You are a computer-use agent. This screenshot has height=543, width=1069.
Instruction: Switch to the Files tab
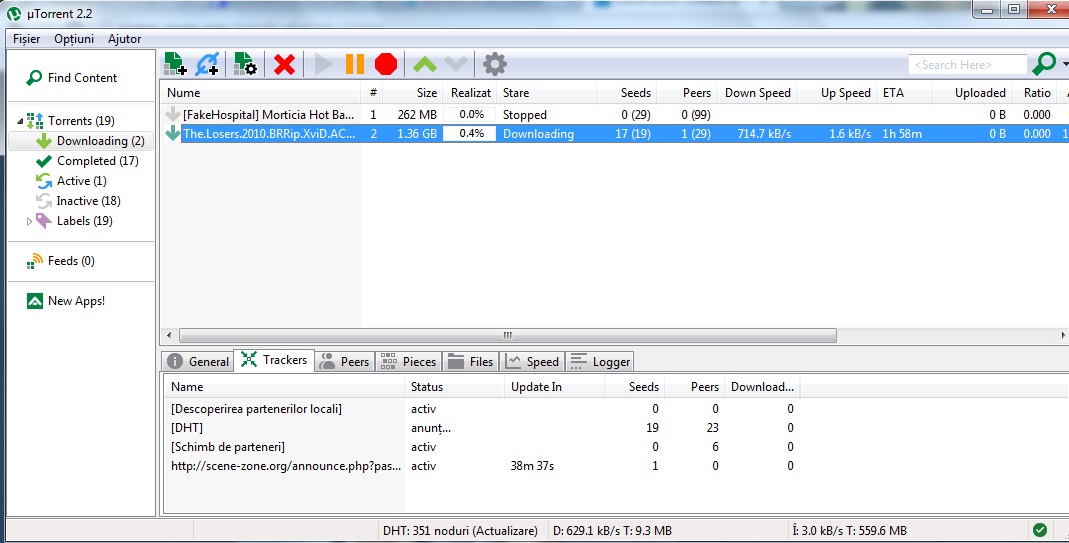coord(470,362)
